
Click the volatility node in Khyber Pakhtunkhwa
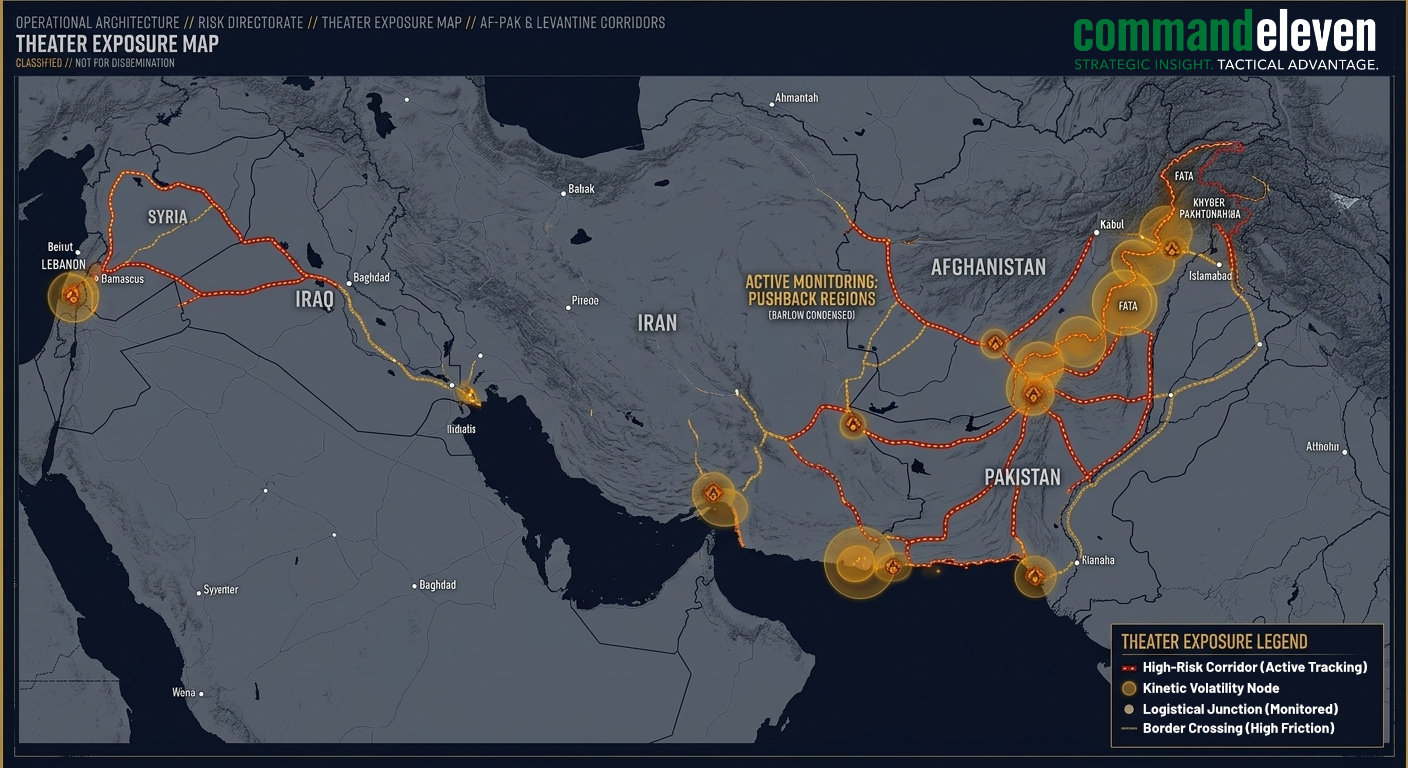pos(1170,248)
